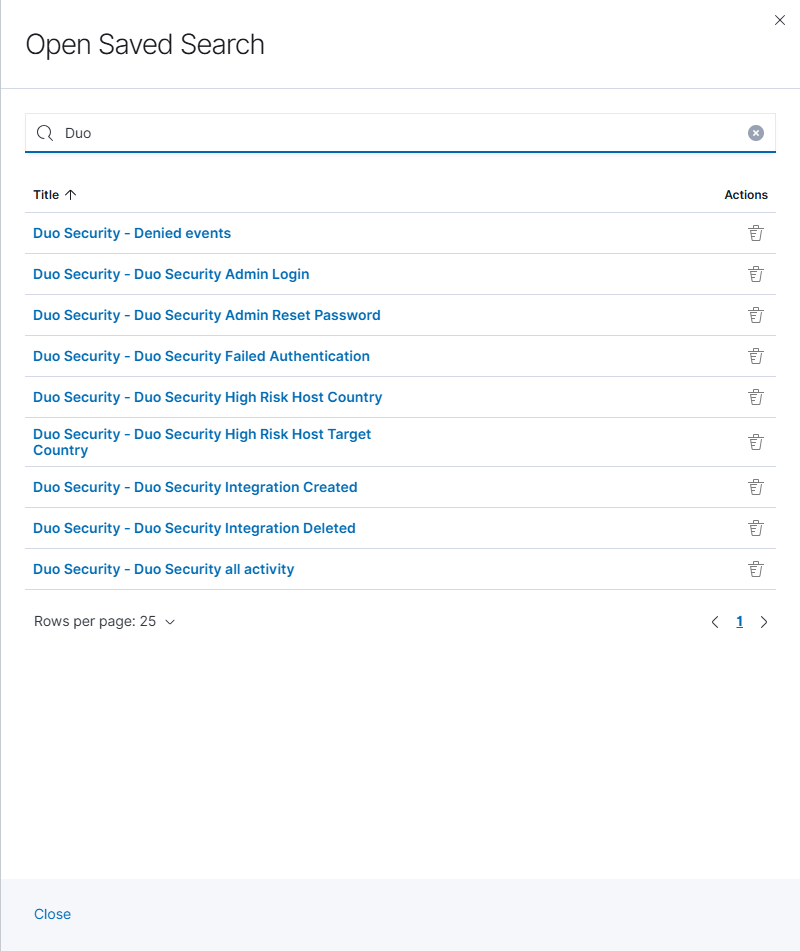Open Duo Security Failed Authentication search
This screenshot has width=800, height=951.
[201, 356]
